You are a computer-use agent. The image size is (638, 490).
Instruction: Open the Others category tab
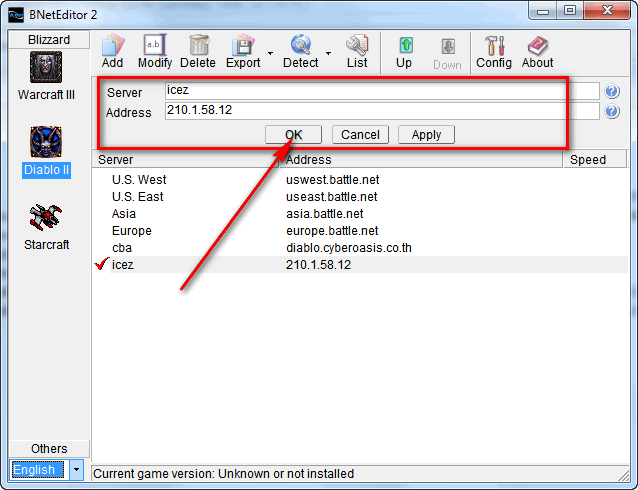(49, 448)
